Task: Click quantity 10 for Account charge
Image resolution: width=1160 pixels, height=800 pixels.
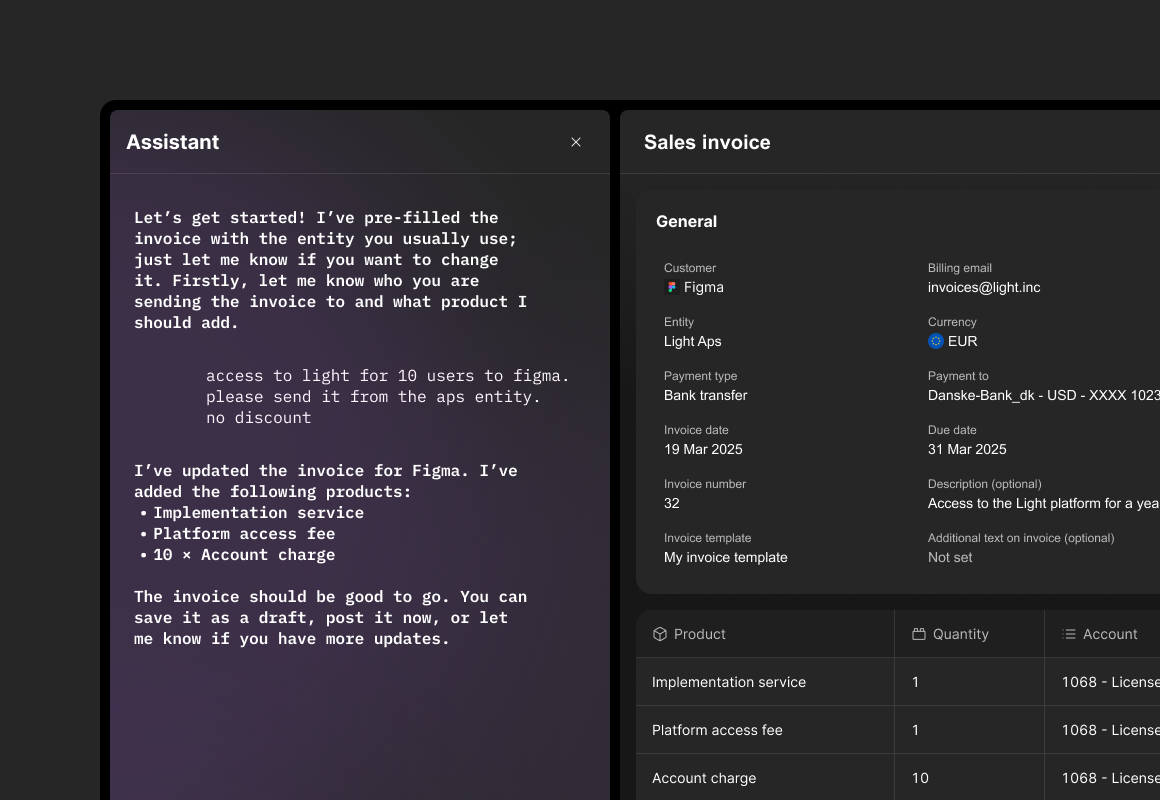Action: coord(920,778)
